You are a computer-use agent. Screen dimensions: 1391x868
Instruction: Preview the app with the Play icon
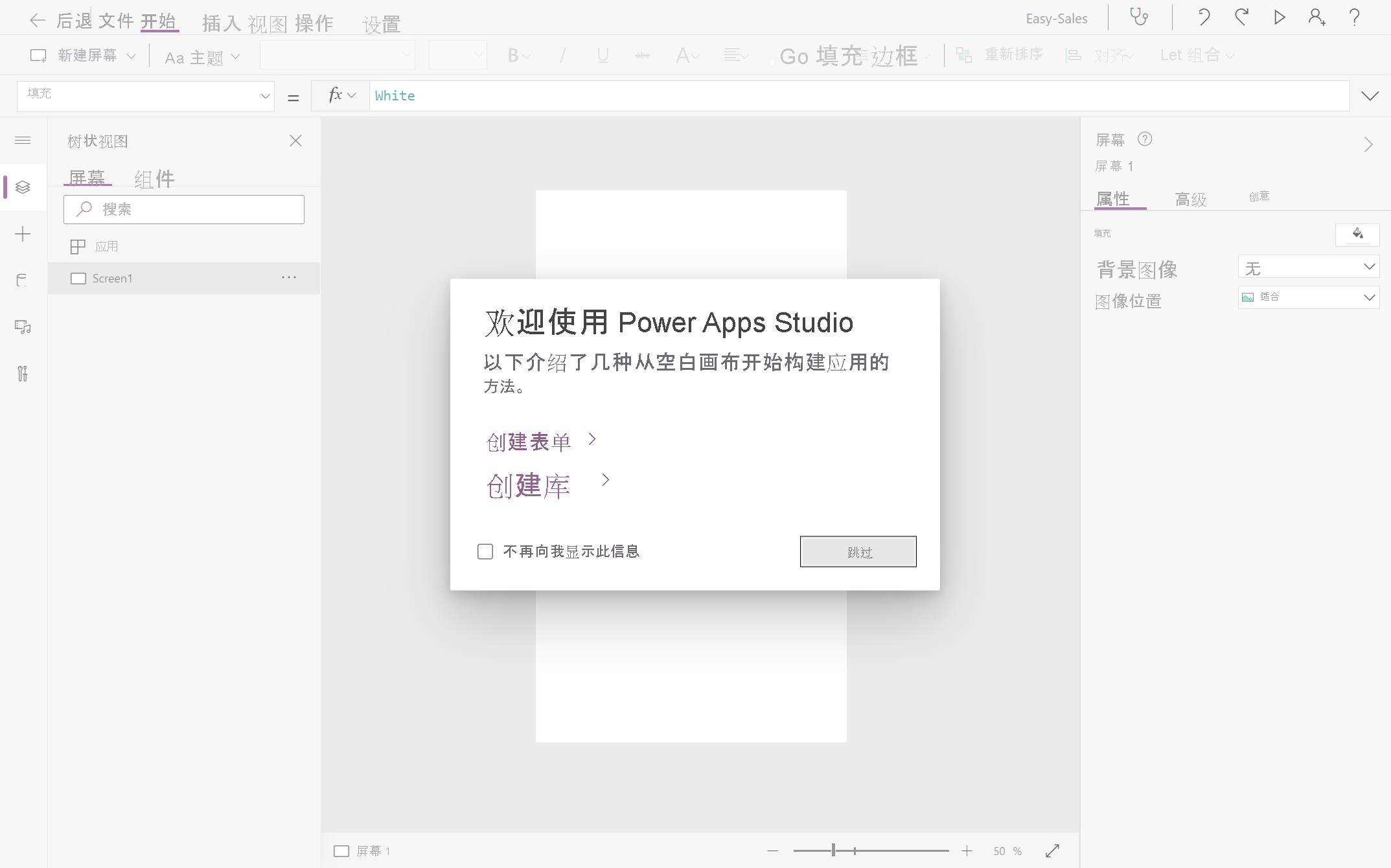[x=1280, y=17]
